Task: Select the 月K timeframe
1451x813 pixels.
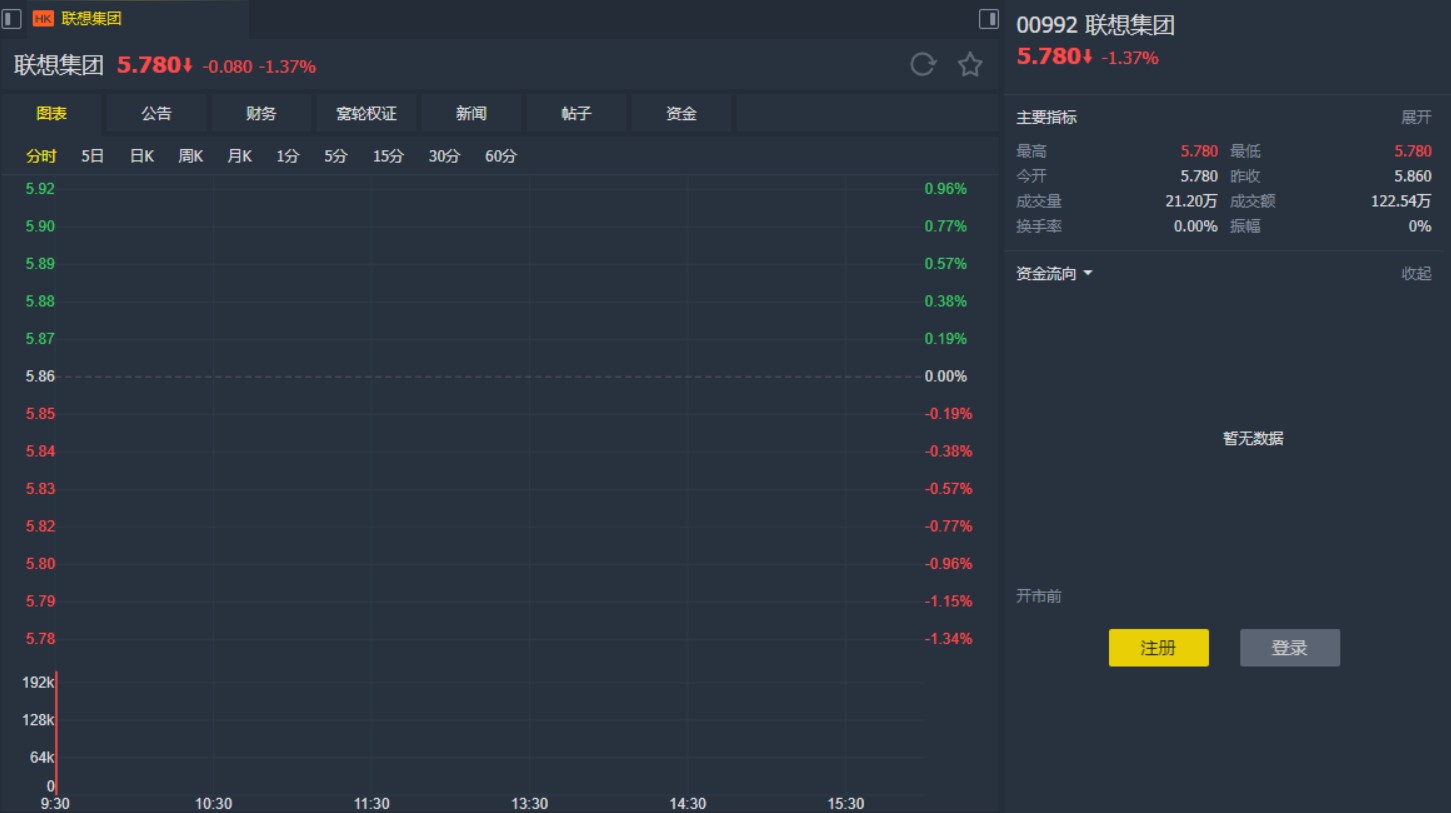Action: point(238,156)
